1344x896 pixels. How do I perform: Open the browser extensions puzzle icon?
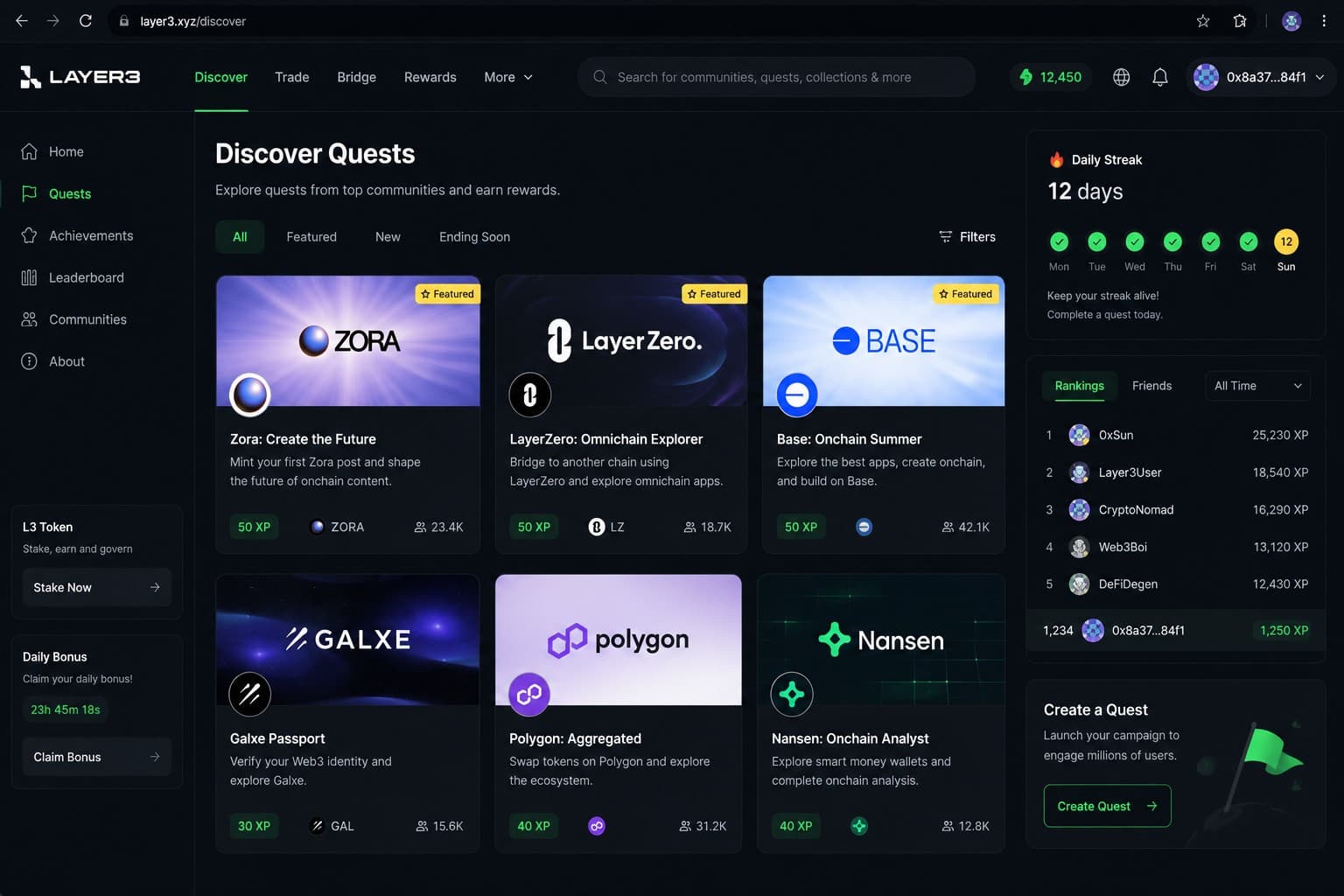[x=1240, y=21]
